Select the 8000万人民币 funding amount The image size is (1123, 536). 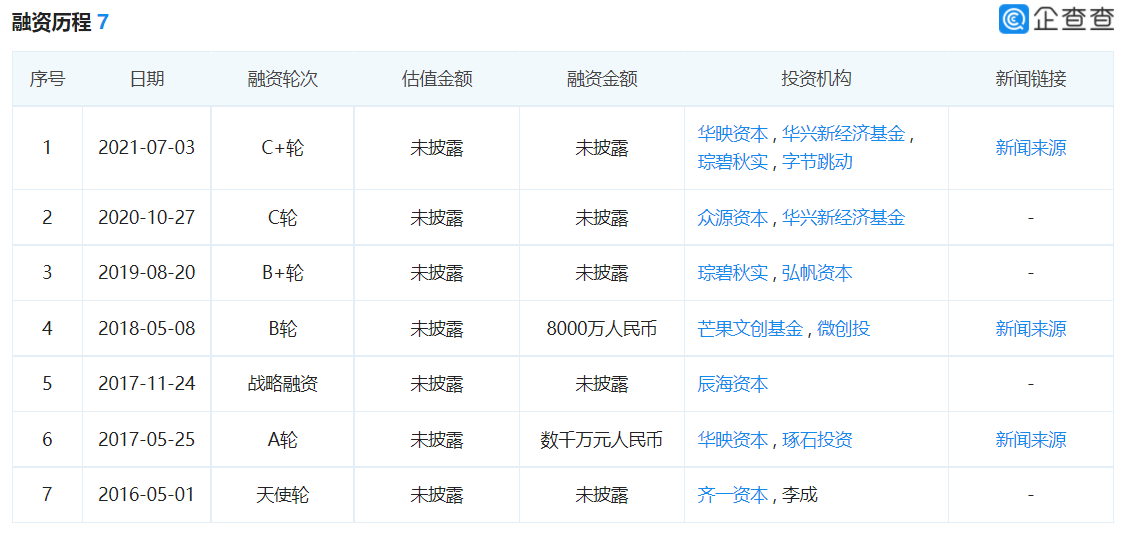click(x=602, y=328)
